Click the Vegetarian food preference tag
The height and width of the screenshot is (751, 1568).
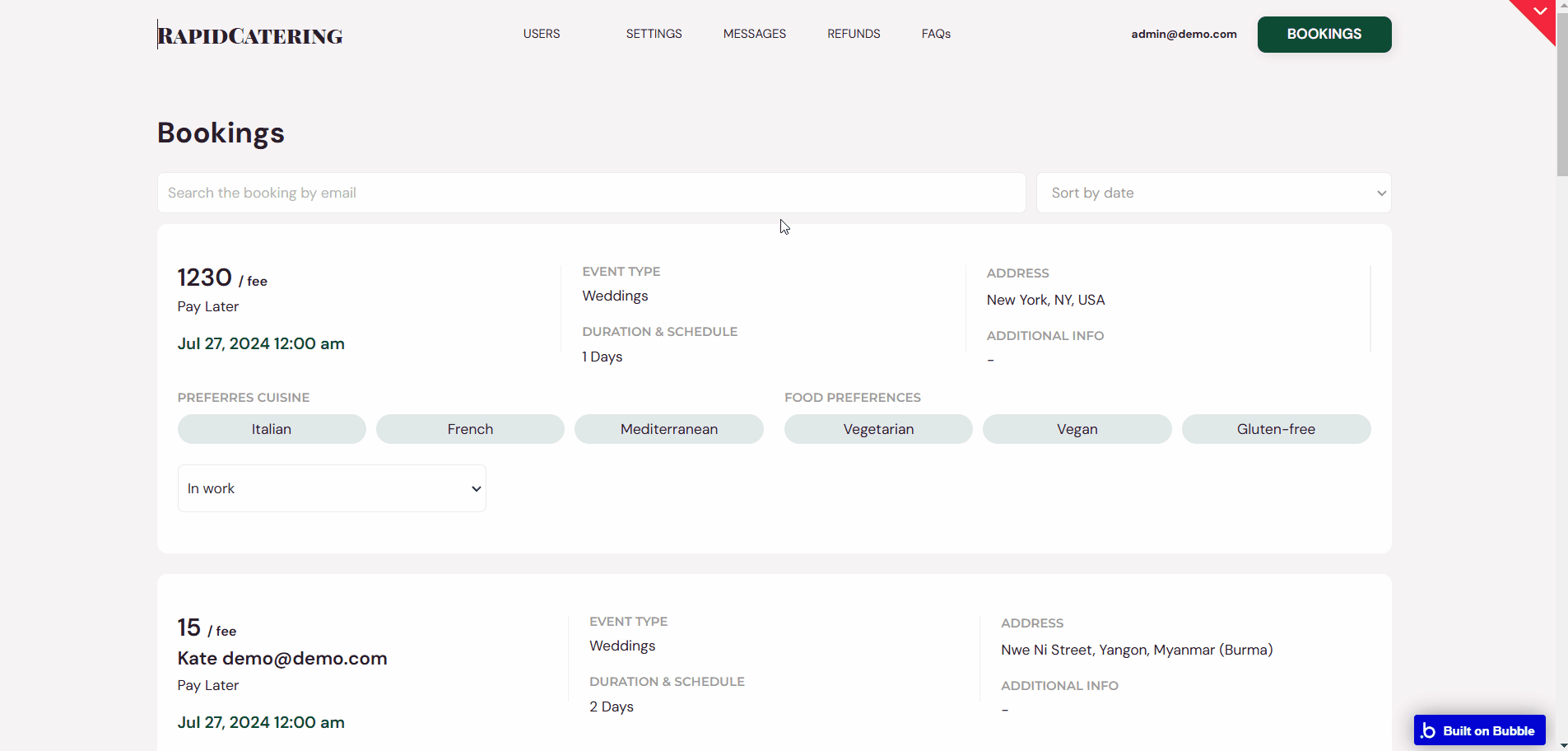click(x=878, y=429)
